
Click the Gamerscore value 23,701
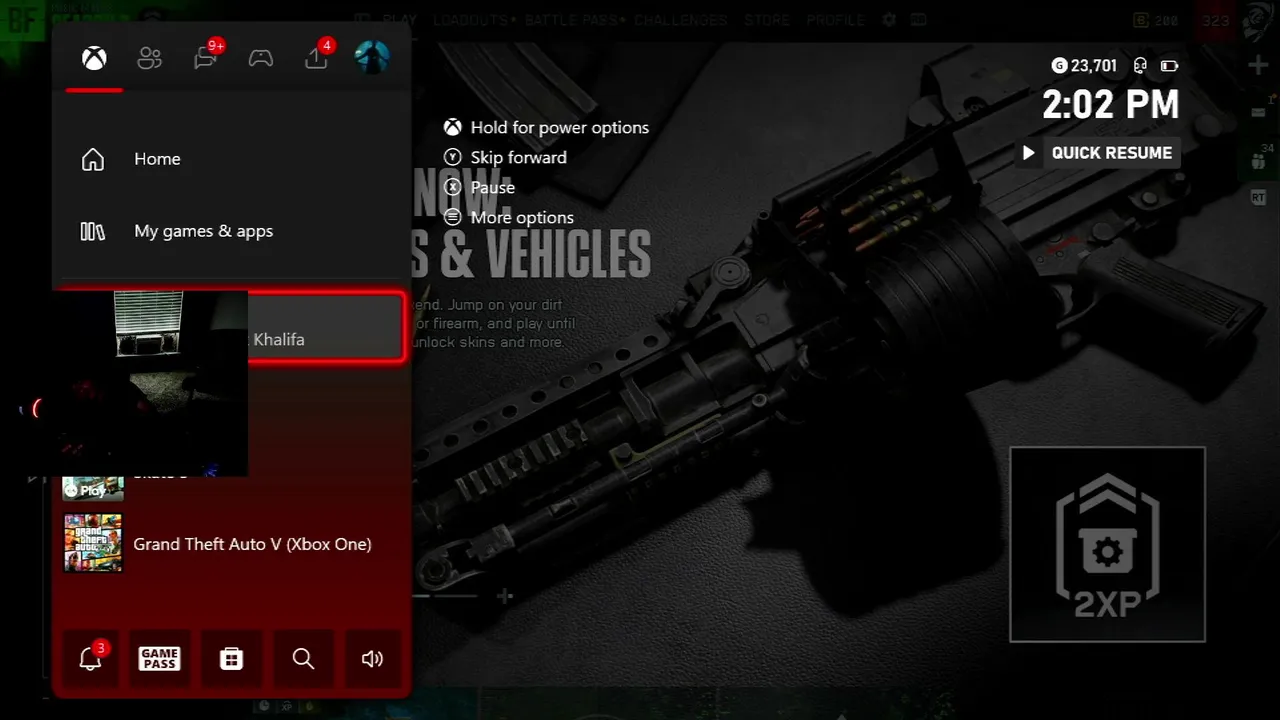[1094, 66]
